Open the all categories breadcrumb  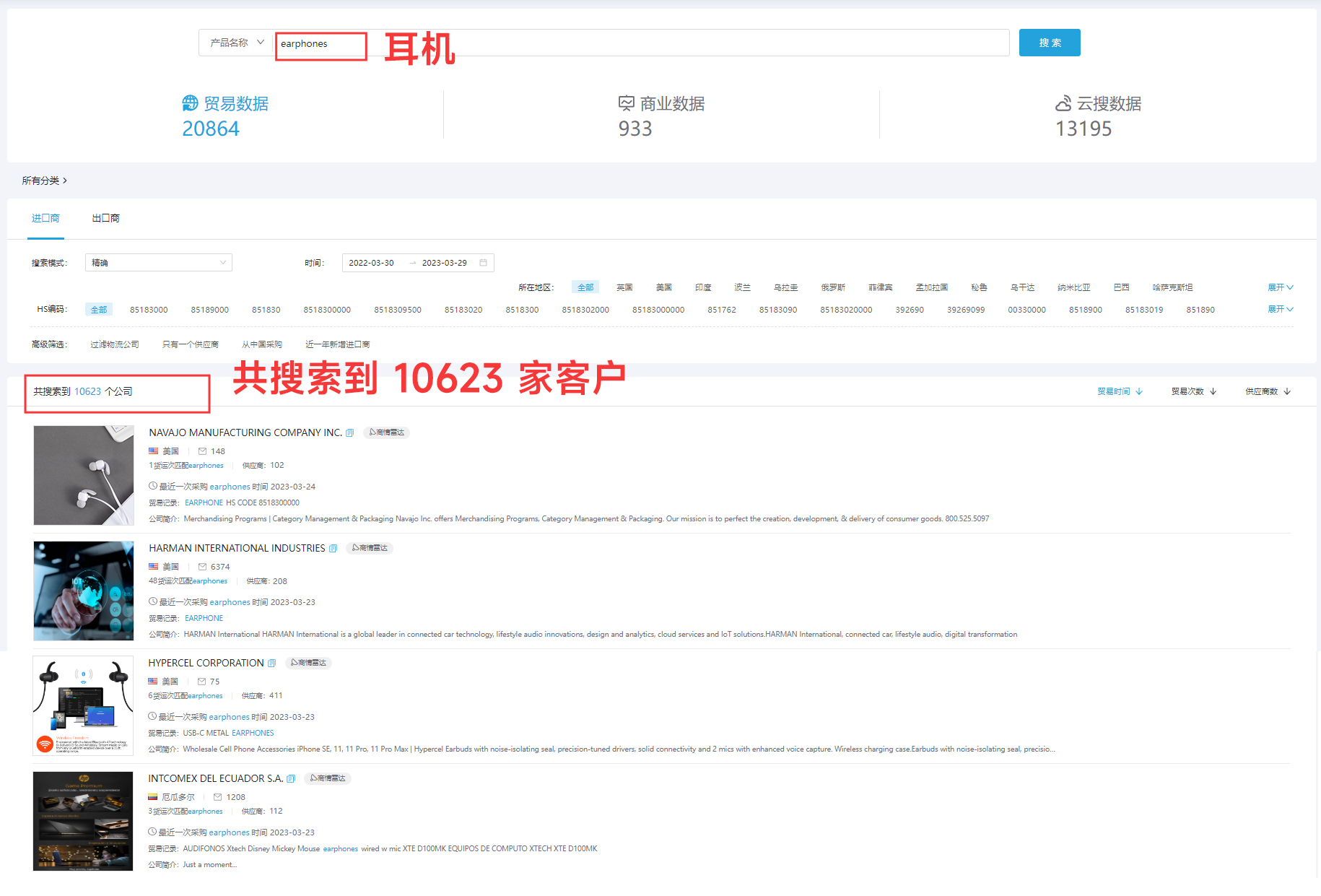(x=44, y=180)
